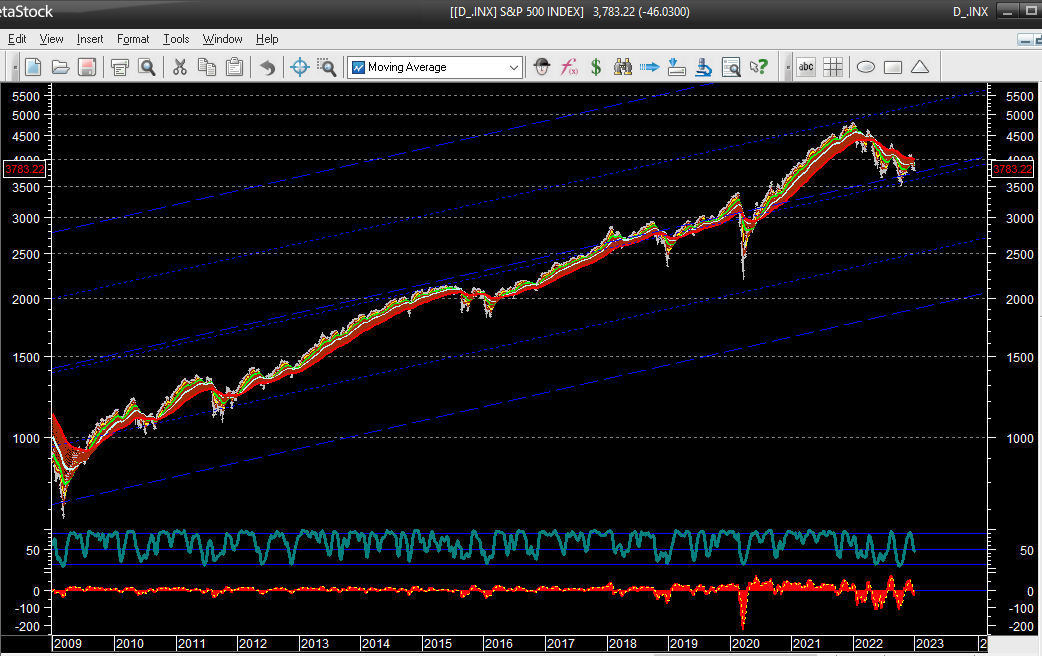
Task: Open the Insert menu
Action: (90, 39)
